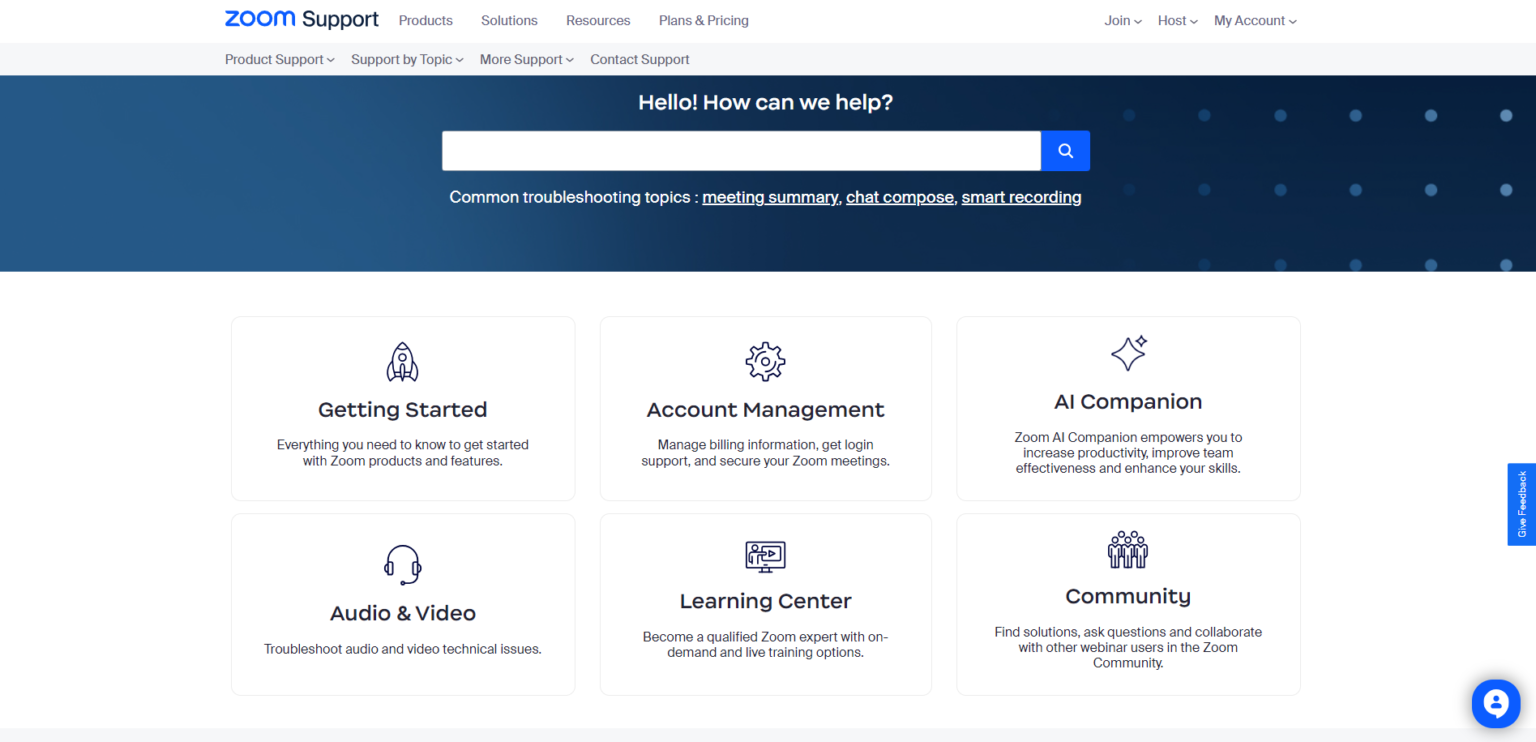Select Plans & Pricing in the menu bar

pos(703,20)
